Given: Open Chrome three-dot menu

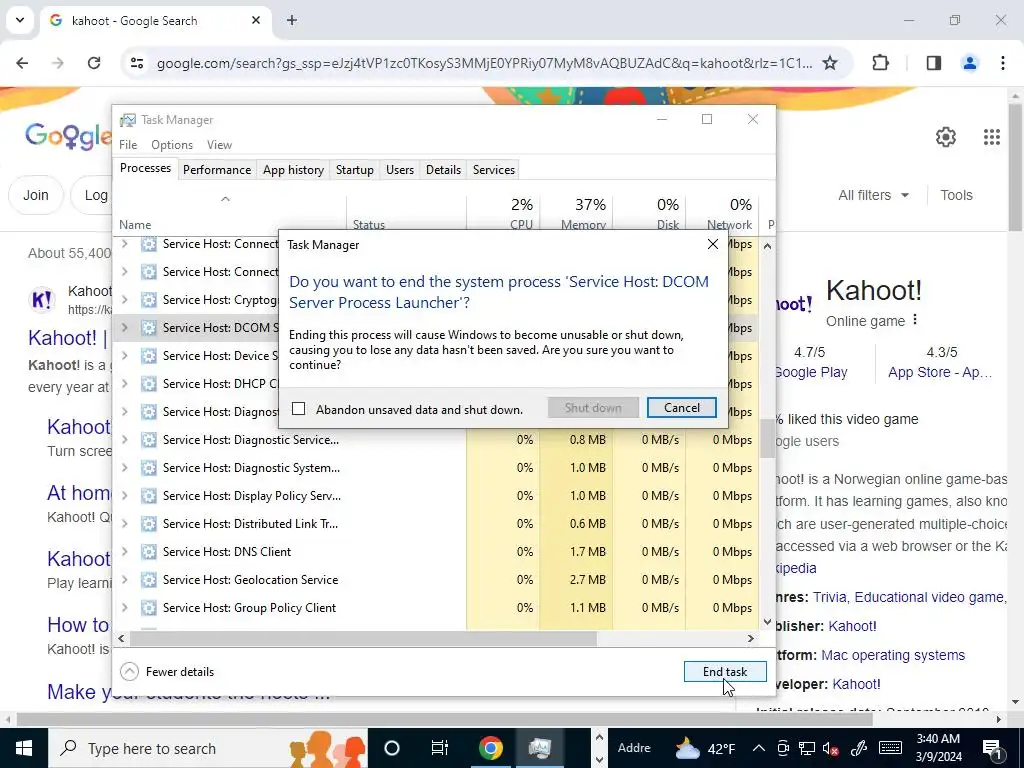Looking at the screenshot, I should tap(1003, 63).
